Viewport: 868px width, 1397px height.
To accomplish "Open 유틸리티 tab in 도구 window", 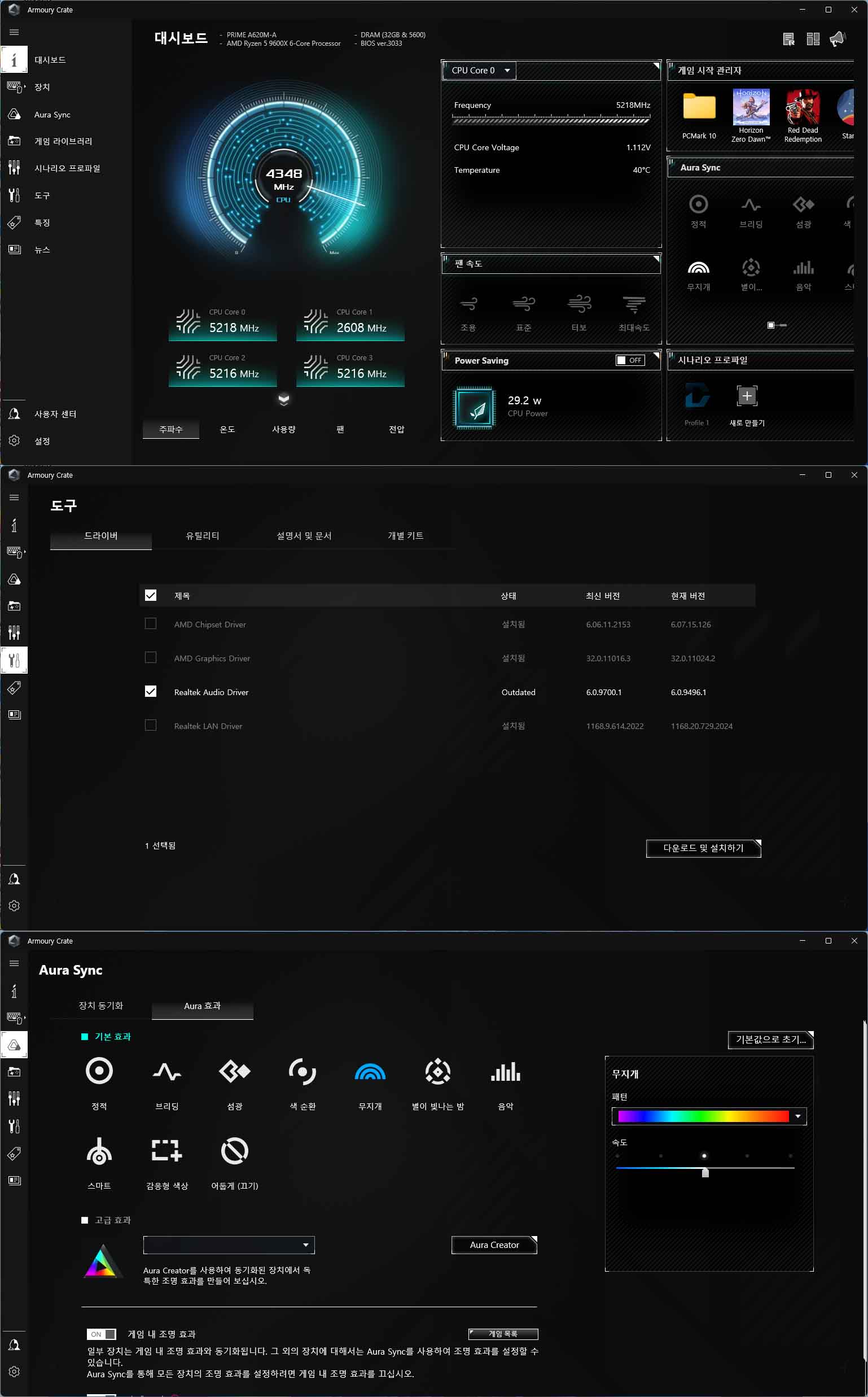I will tap(202, 536).
